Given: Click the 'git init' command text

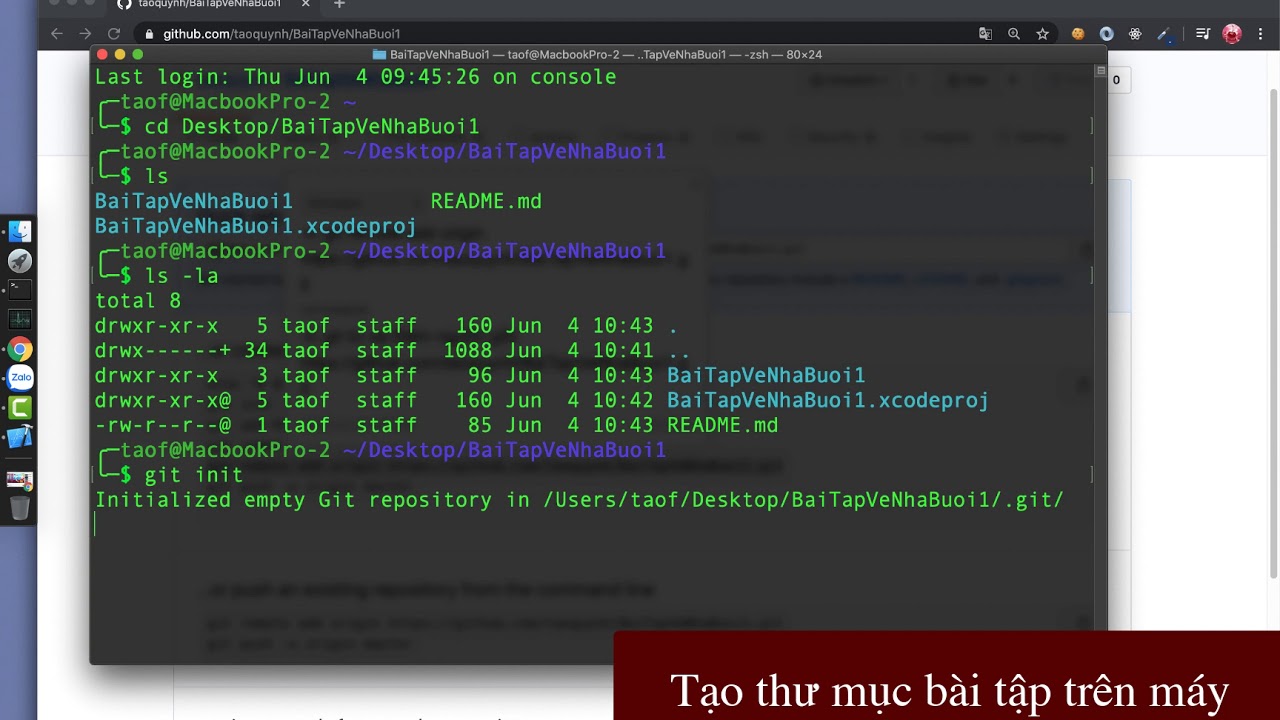Looking at the screenshot, I should (x=194, y=475).
